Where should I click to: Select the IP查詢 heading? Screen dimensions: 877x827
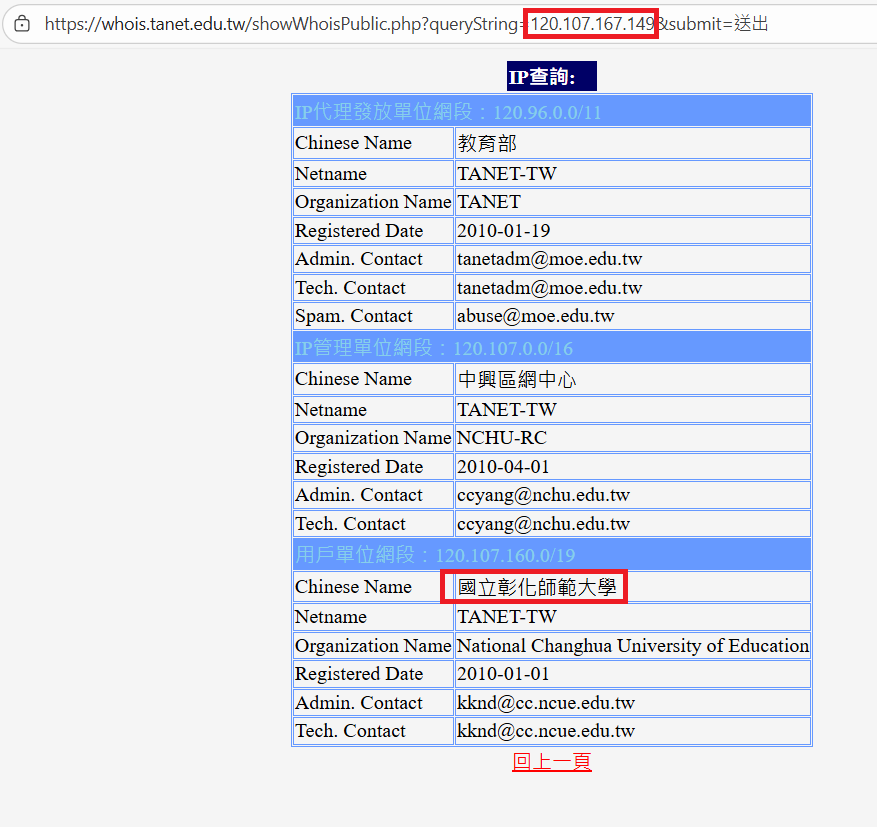(551, 76)
